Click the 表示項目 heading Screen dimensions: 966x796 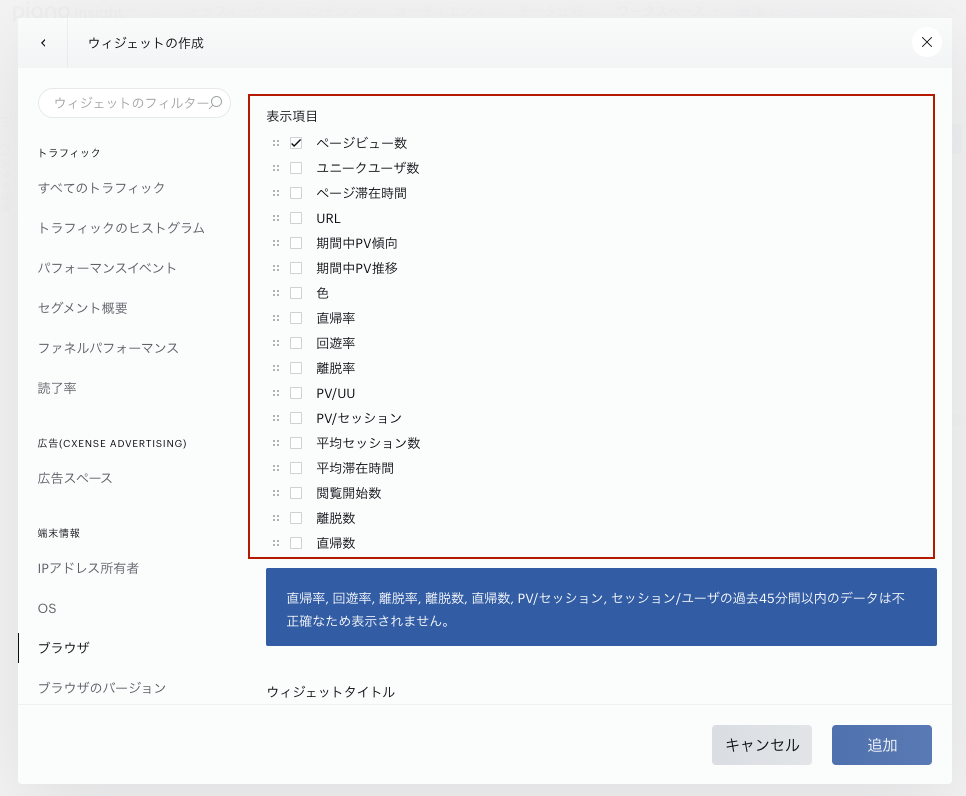[292, 116]
